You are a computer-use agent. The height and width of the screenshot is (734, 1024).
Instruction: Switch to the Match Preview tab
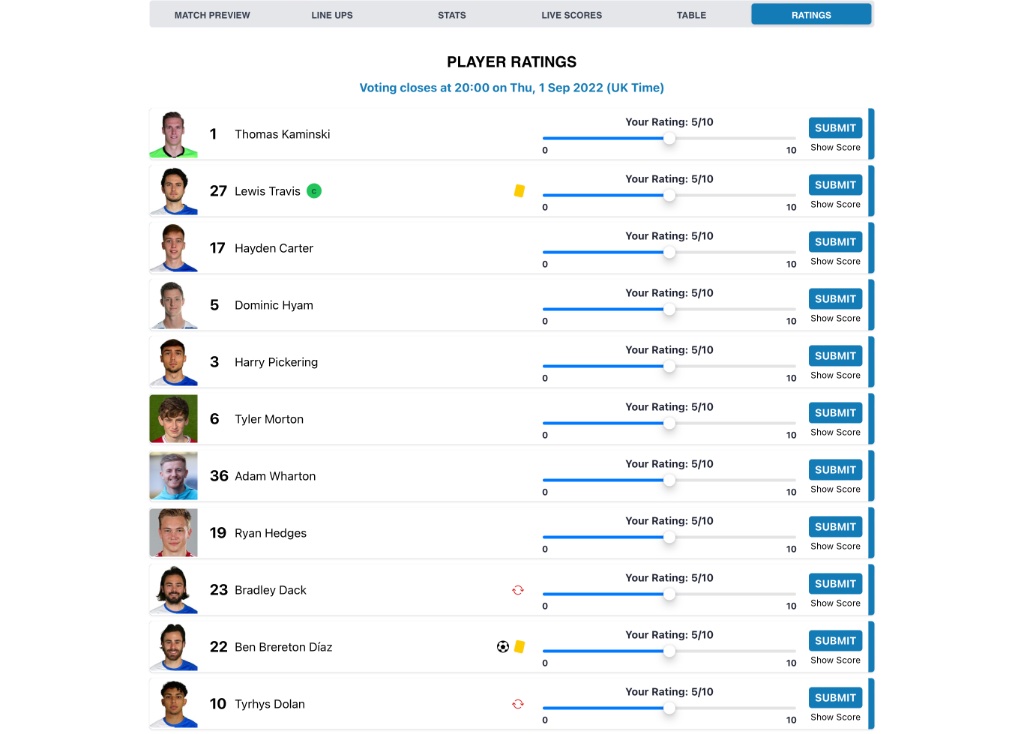click(x=212, y=15)
